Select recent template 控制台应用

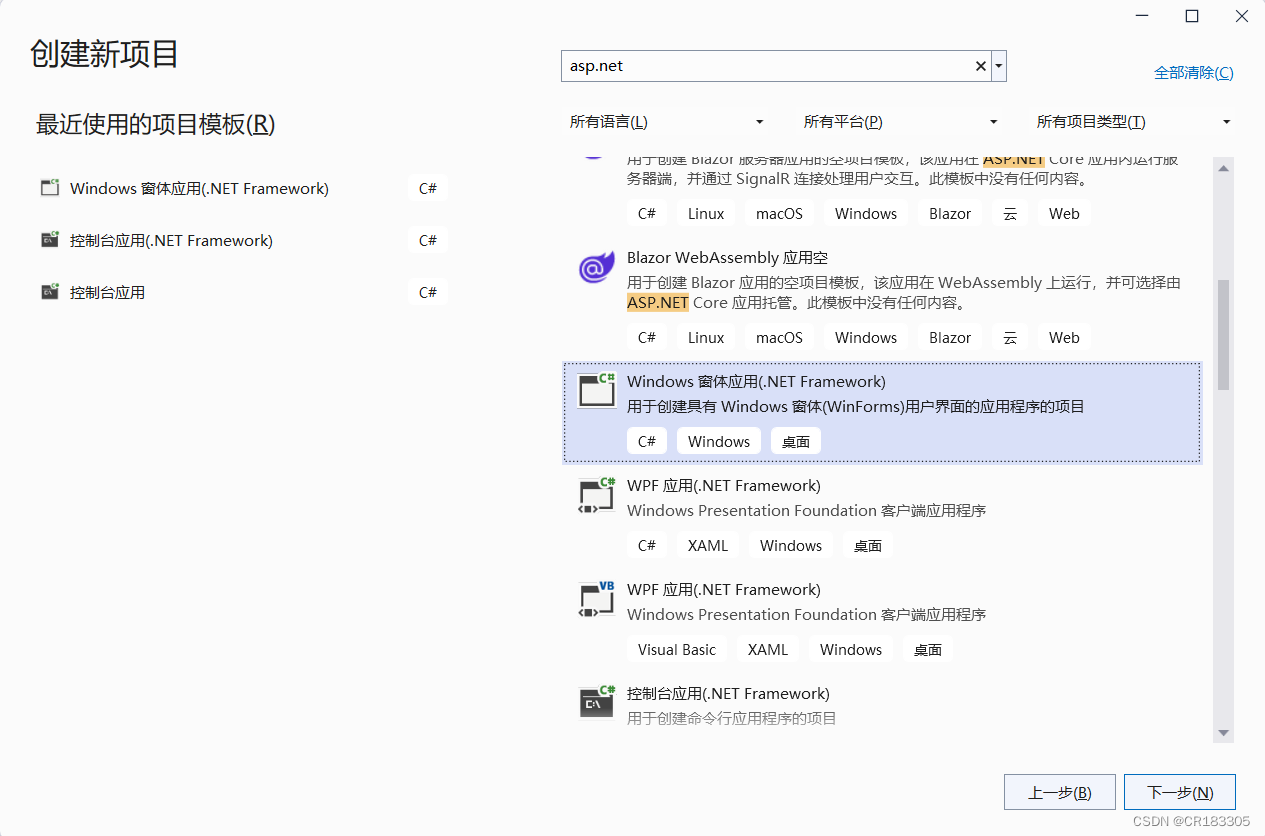coord(107,292)
